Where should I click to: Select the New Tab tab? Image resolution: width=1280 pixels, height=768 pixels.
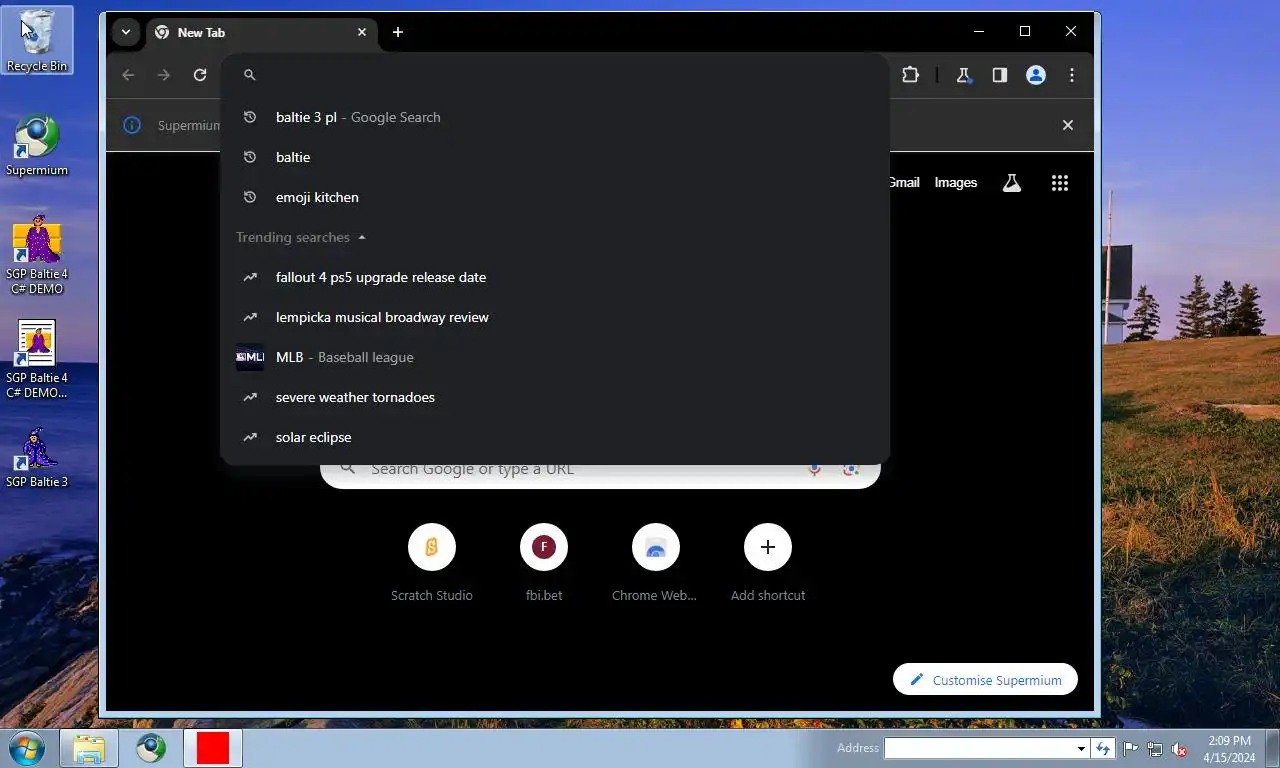click(x=262, y=32)
